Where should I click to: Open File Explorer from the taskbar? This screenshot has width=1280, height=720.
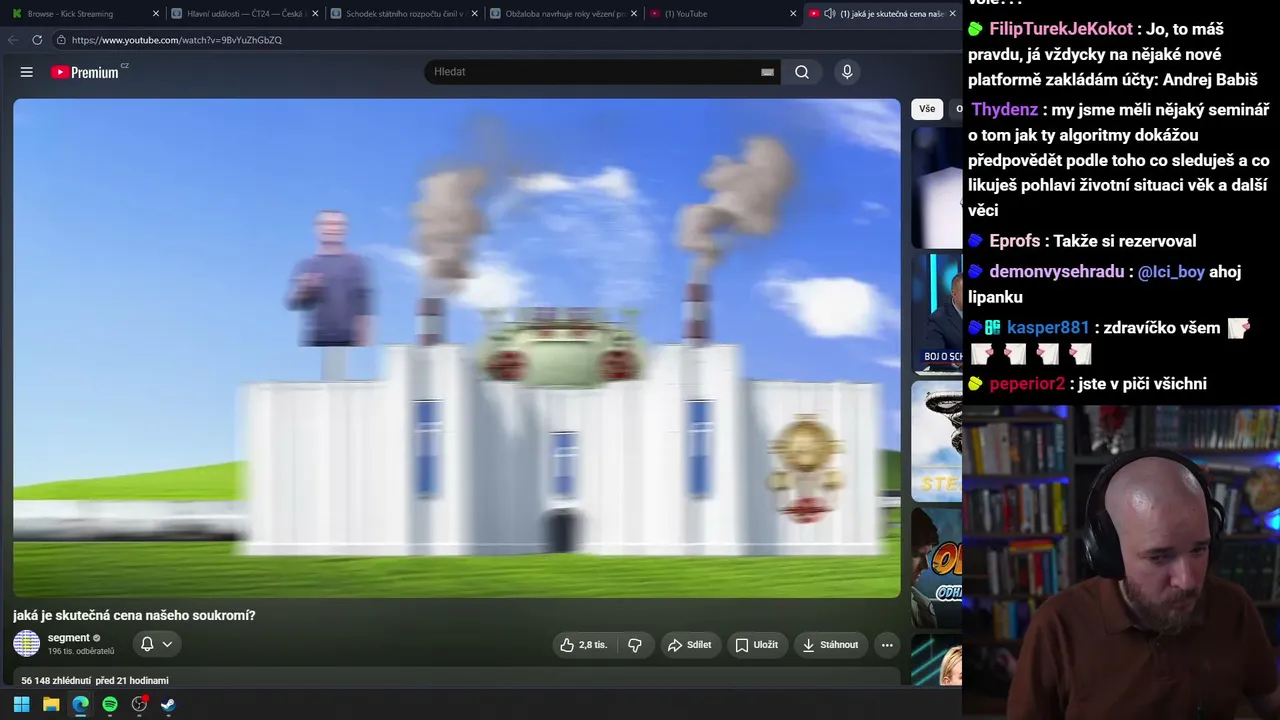tap(51, 704)
